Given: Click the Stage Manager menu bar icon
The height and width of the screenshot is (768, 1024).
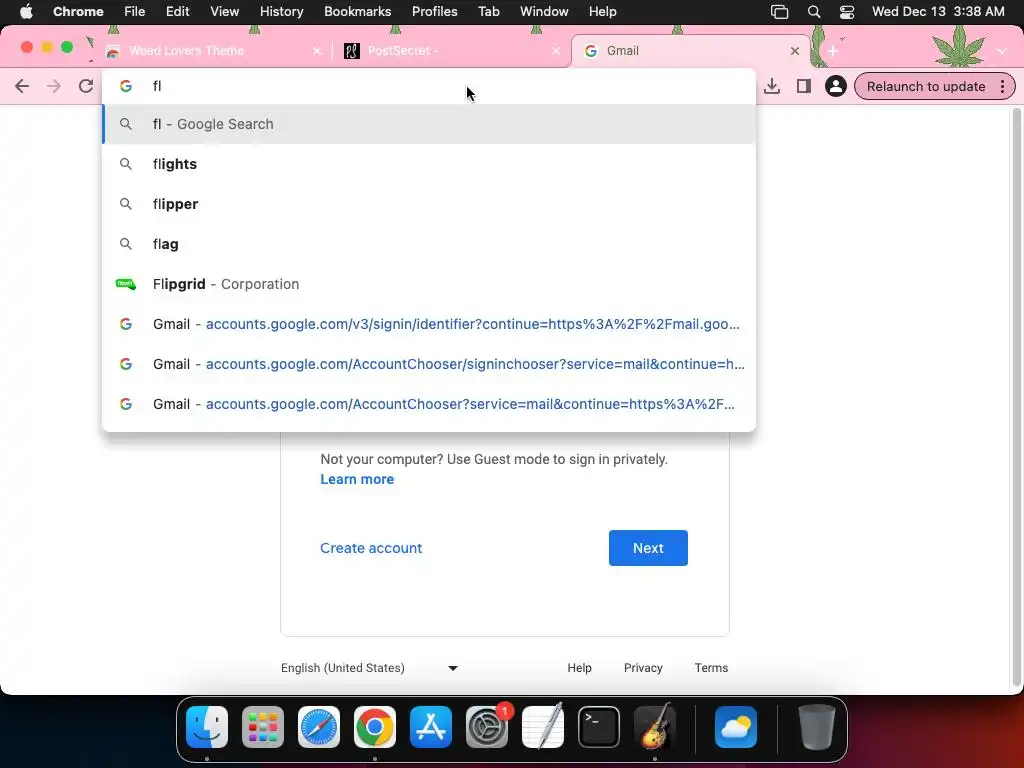Looking at the screenshot, I should [780, 12].
